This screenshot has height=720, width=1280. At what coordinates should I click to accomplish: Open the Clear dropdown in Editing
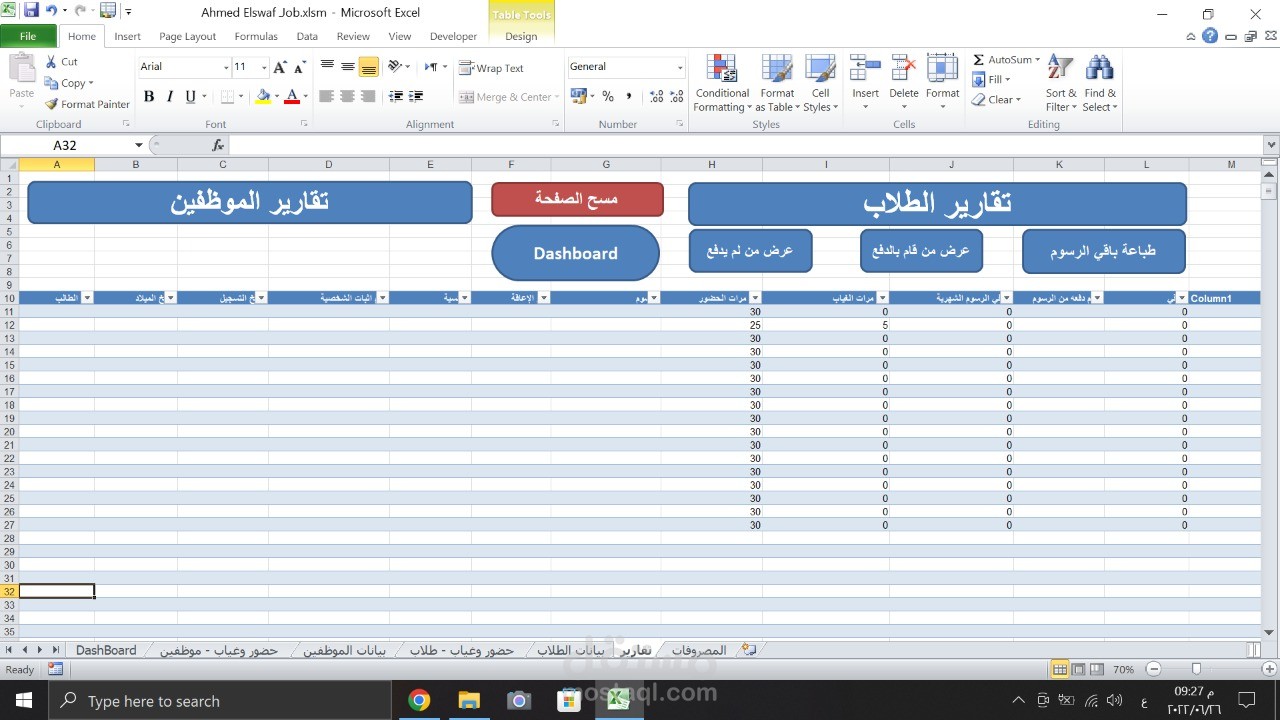click(x=997, y=100)
